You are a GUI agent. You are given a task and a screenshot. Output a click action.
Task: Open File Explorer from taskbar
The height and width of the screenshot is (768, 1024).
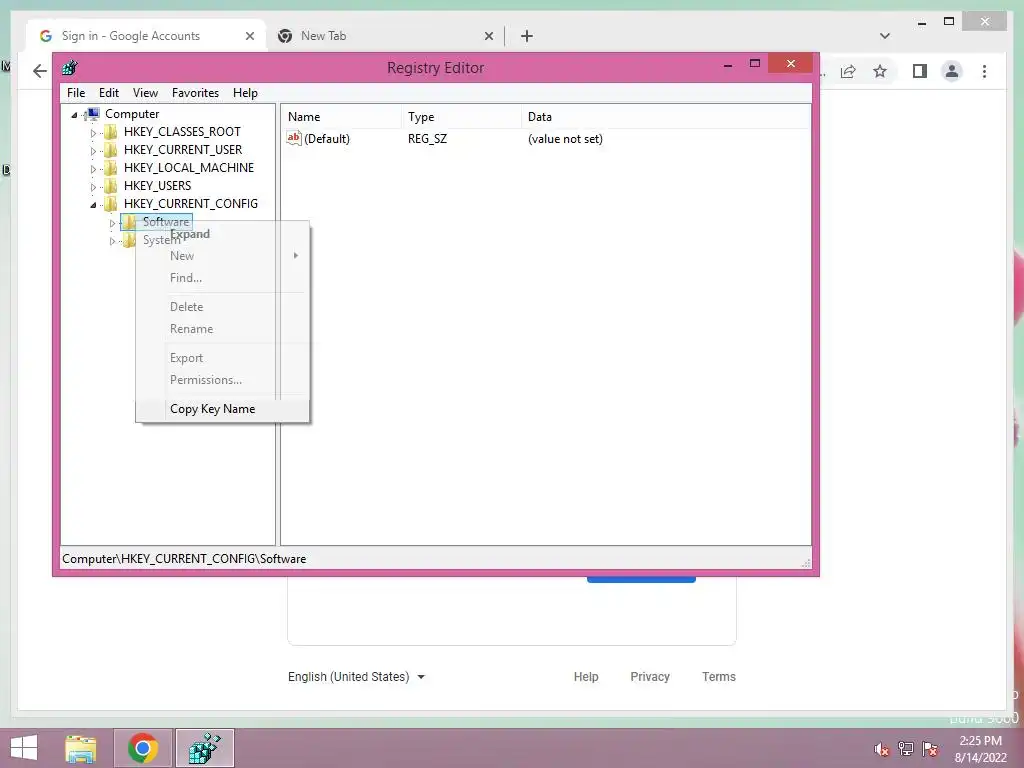(81, 748)
